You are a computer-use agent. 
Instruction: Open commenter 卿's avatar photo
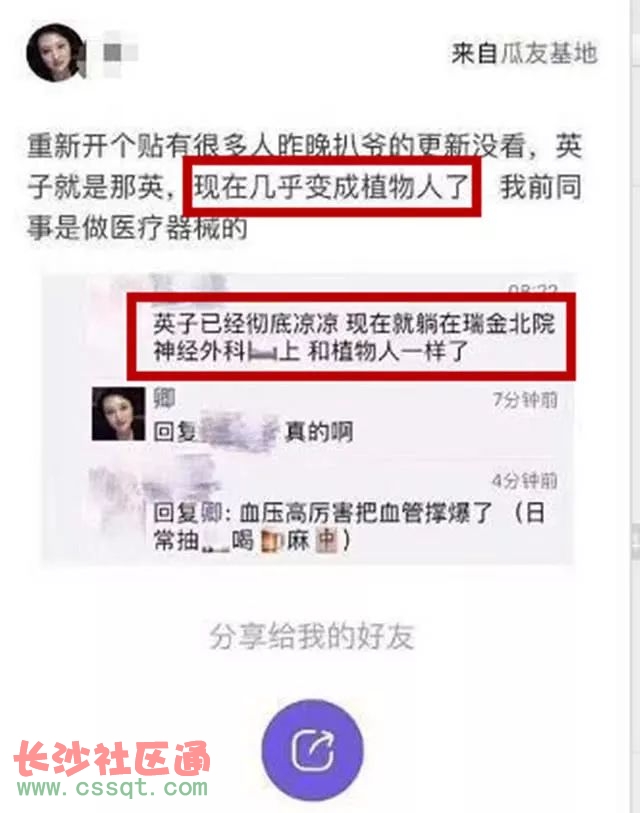[118, 414]
